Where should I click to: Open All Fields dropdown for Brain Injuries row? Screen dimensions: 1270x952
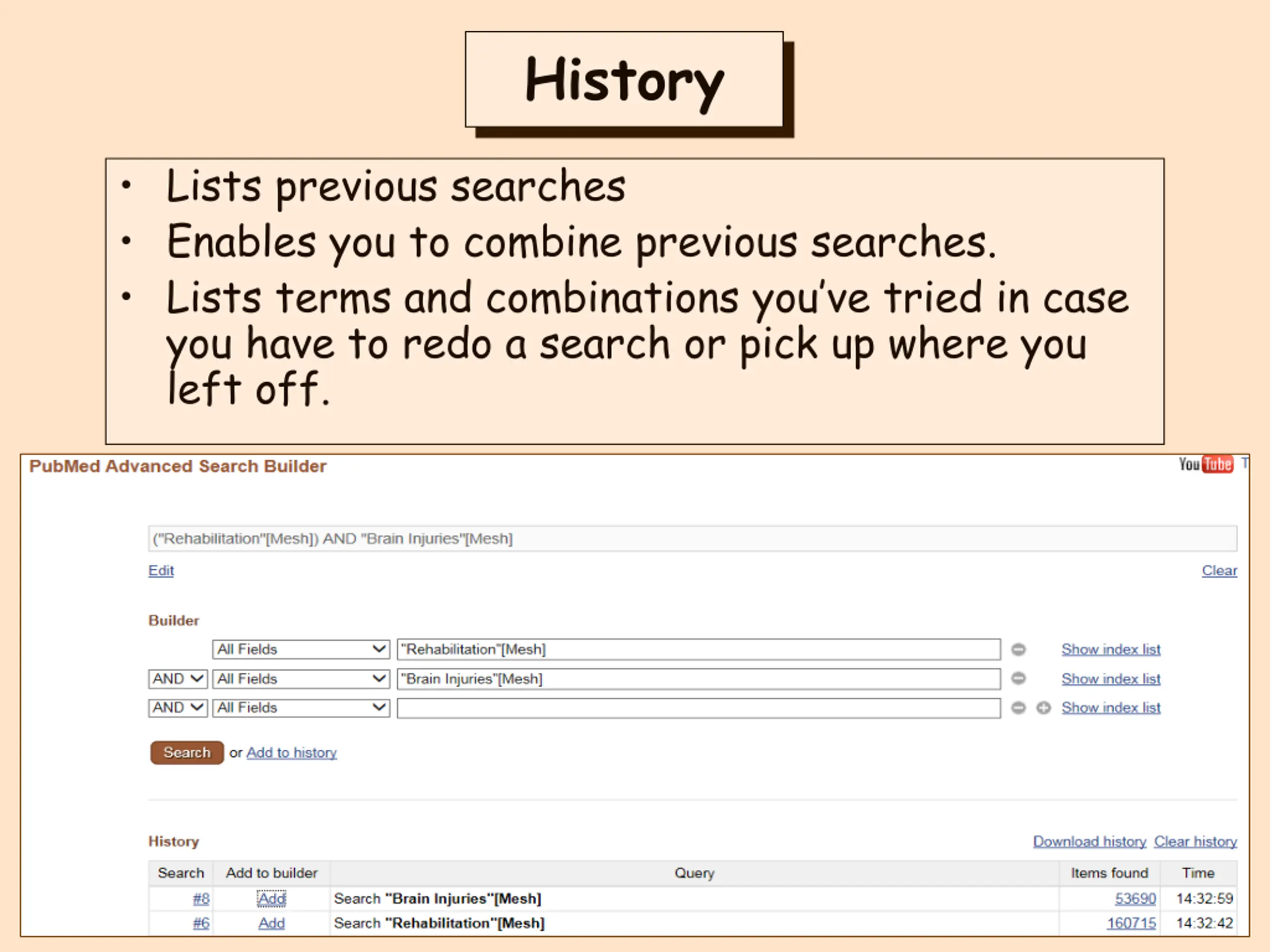(301, 679)
